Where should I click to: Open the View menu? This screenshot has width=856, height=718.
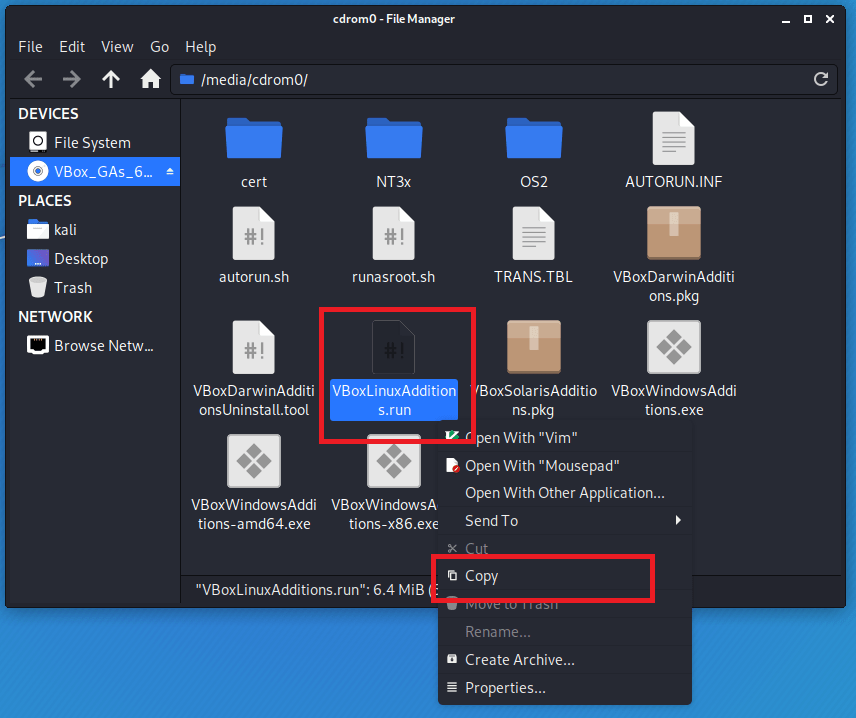117,47
